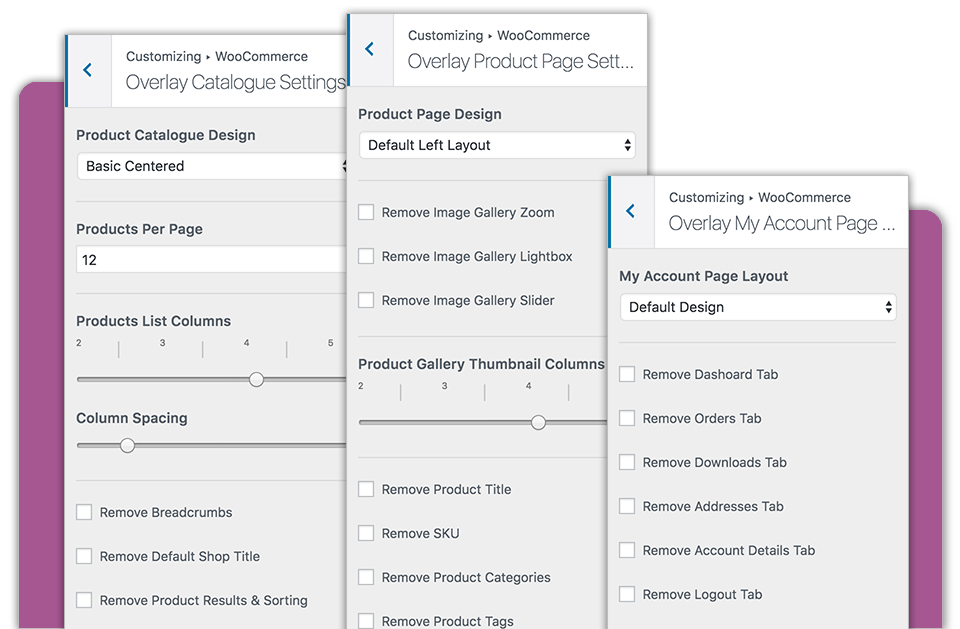960x629 pixels.
Task: Tick the Remove SKU checkbox
Action: [x=367, y=533]
